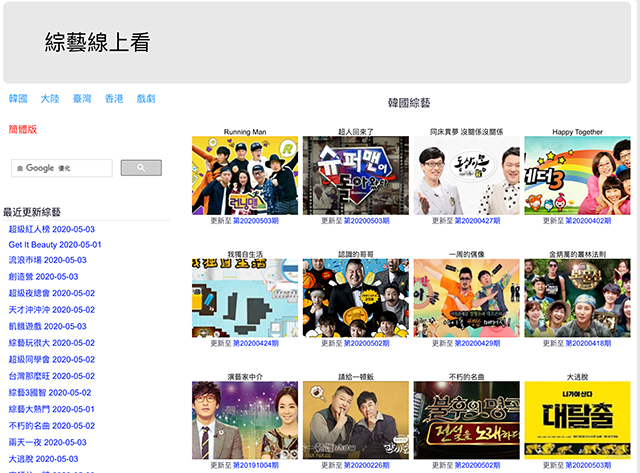The height and width of the screenshot is (473, 640).
Task: Open 流浪市場 2020-05-03 update
Action: pos(47,260)
